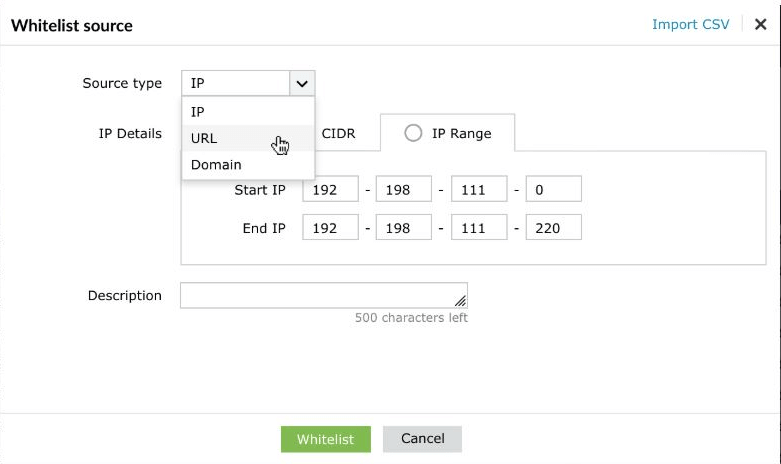Screen dimensions: 781x464
Task: Click End IP first octet field
Action: pos(330,228)
